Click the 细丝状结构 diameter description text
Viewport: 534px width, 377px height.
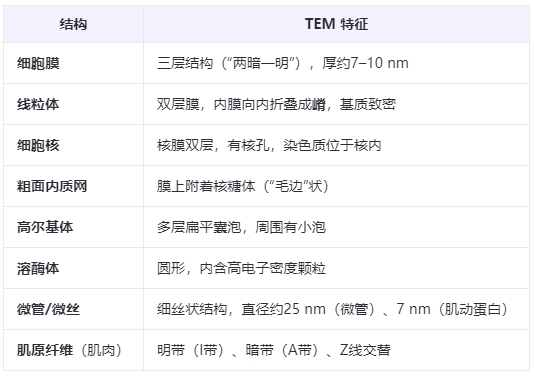332,309
